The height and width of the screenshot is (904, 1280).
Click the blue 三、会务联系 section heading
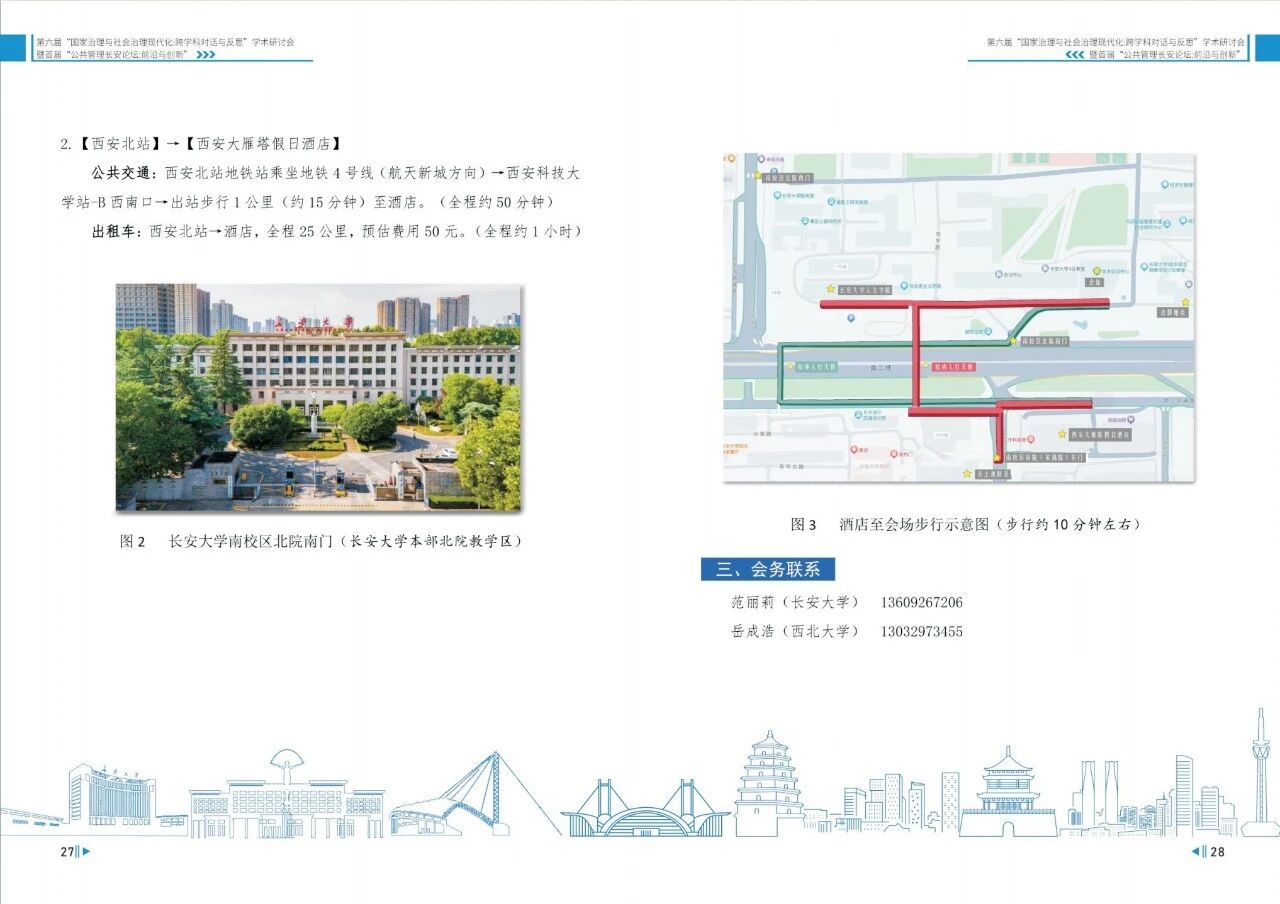(768, 569)
